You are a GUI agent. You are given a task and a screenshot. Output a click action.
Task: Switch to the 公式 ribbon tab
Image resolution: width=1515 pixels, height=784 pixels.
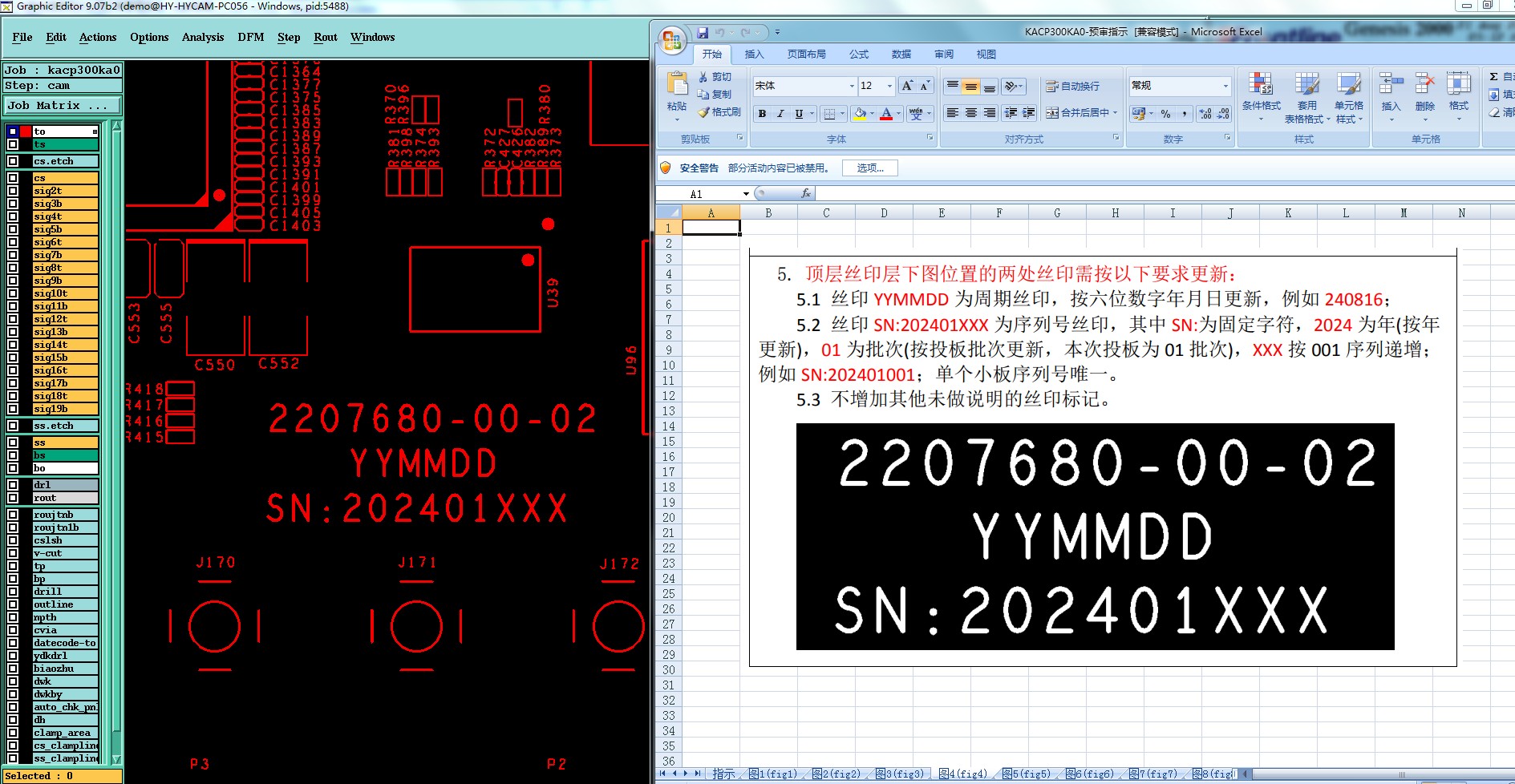(x=859, y=55)
